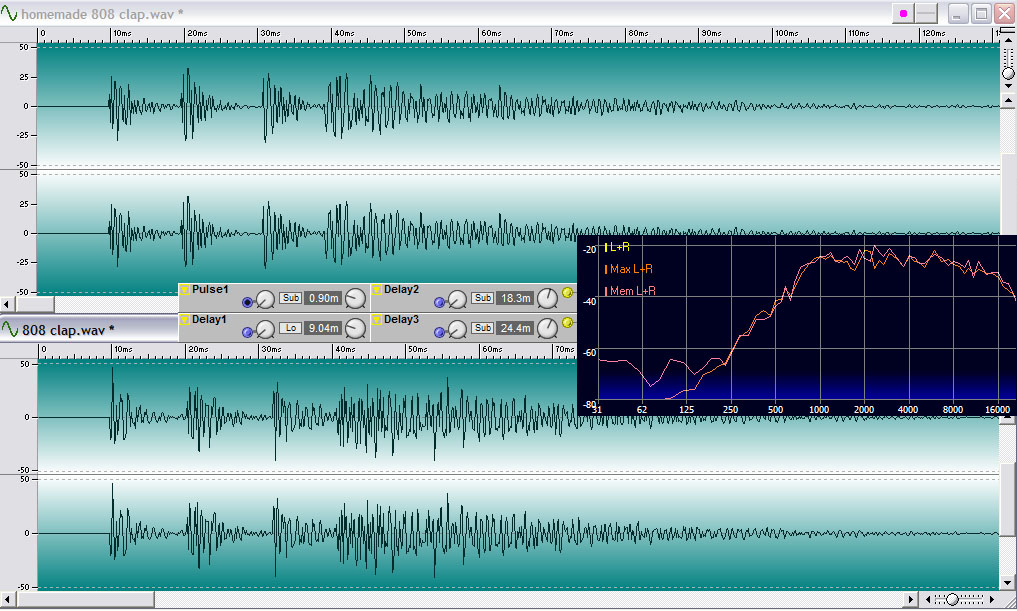Image resolution: width=1017 pixels, height=611 pixels.
Task: Open the Delay3 module dropdown arrow
Action: (x=377, y=320)
